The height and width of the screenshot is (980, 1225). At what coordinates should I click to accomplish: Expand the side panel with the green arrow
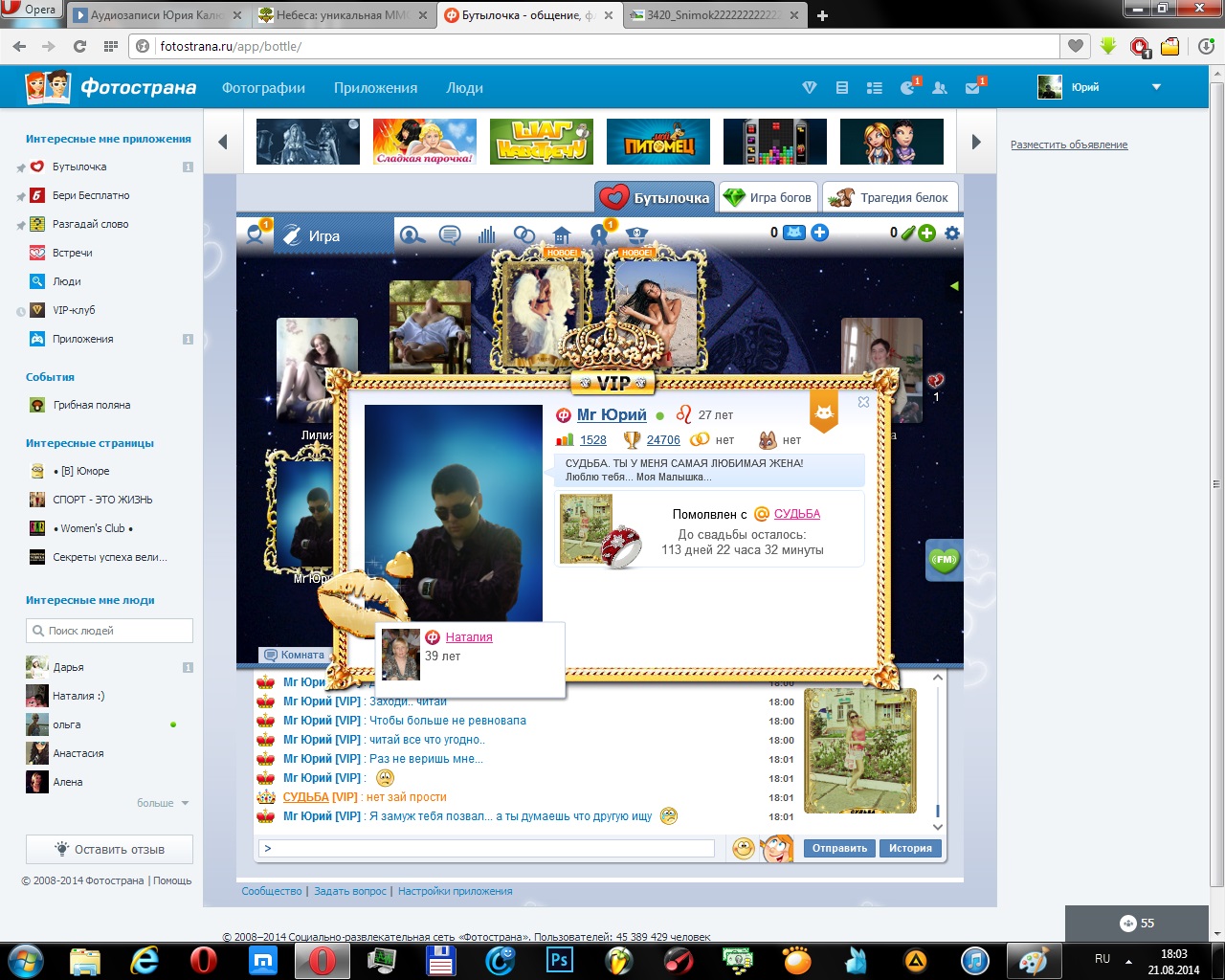pos(954,286)
